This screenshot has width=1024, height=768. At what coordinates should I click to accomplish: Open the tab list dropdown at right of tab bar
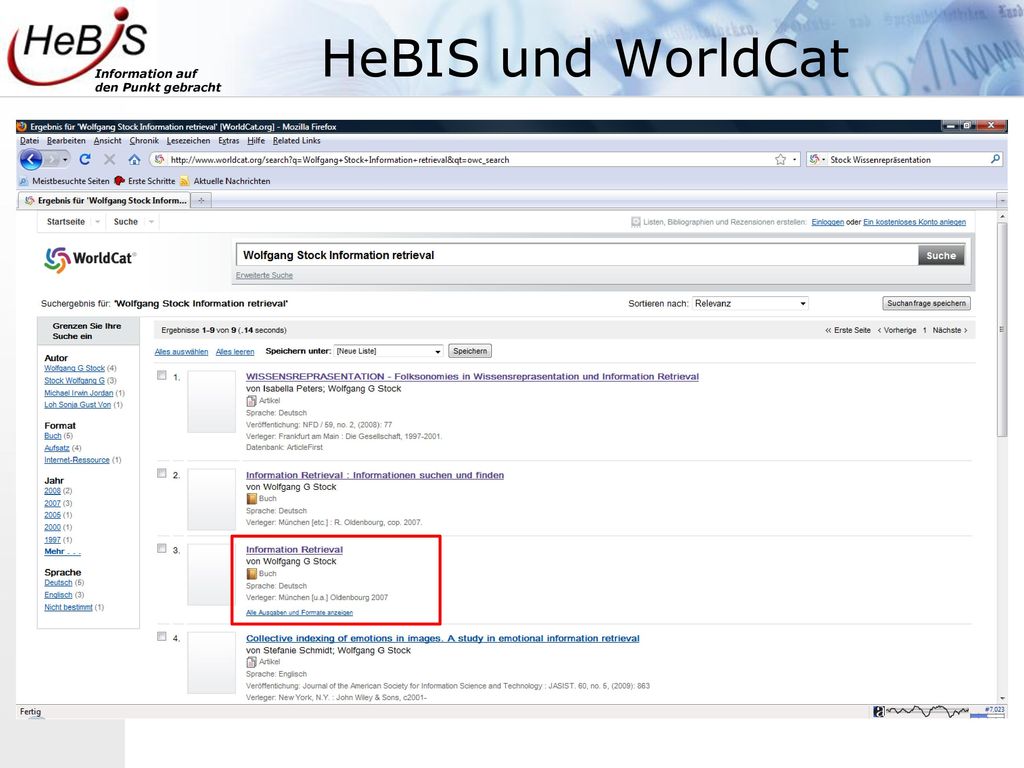pos(1001,200)
